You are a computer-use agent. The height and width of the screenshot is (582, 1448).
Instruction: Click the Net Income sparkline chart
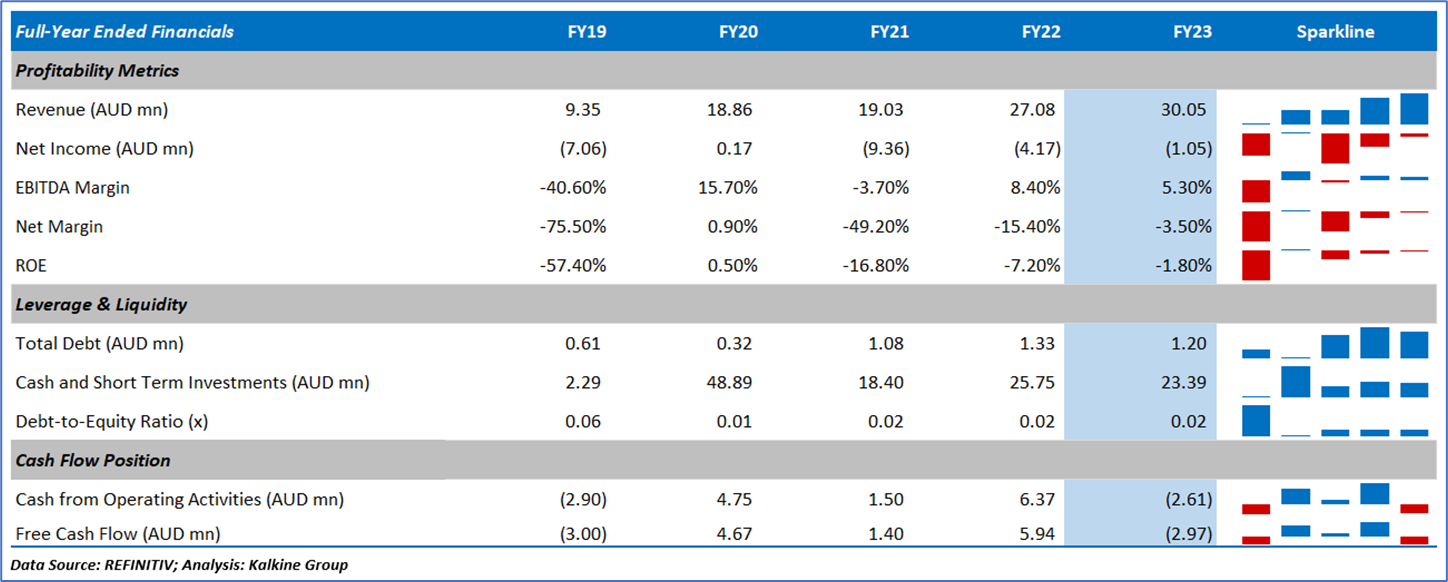[1335, 148]
